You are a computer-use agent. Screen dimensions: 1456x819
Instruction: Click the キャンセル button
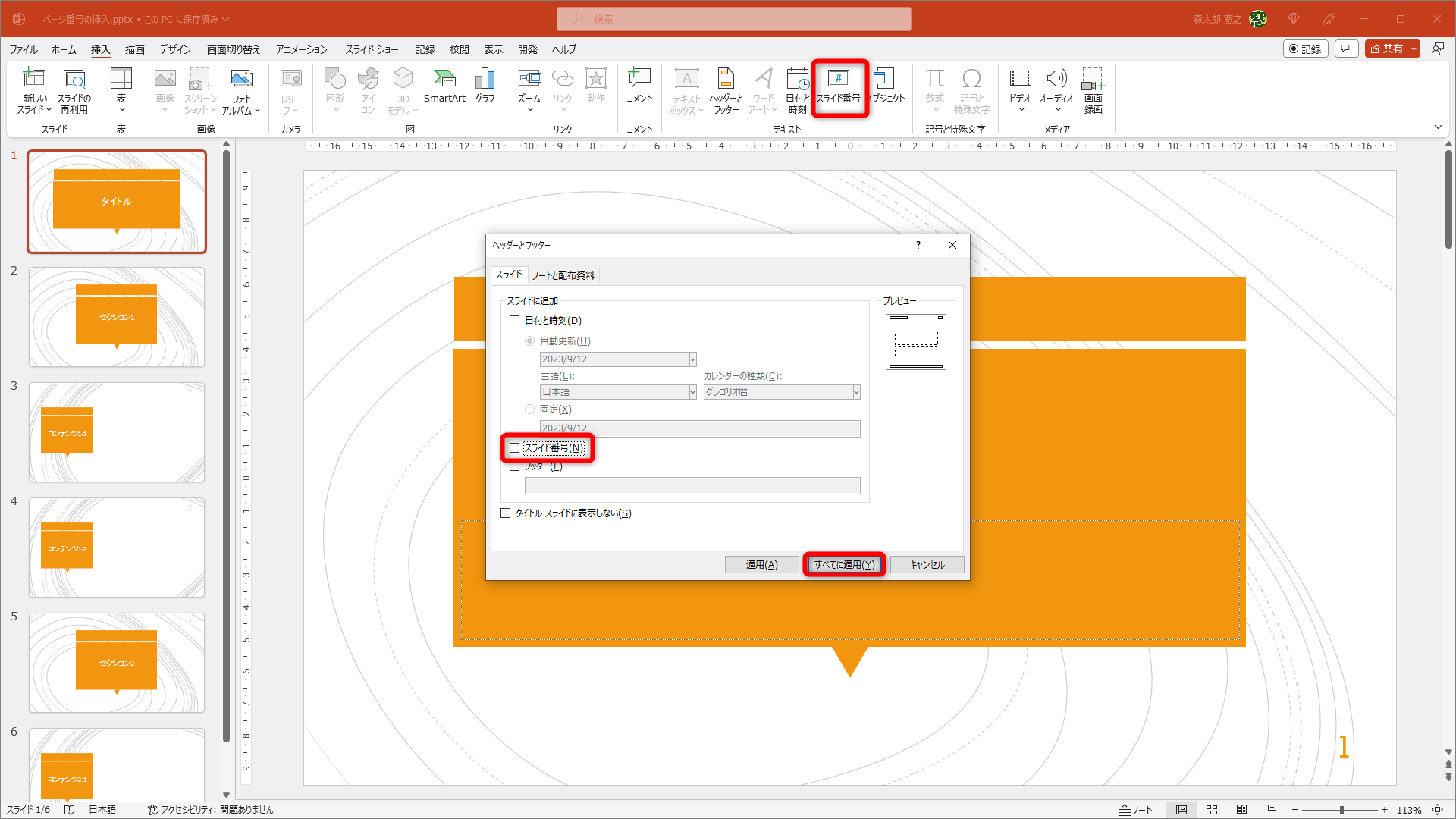[927, 565]
